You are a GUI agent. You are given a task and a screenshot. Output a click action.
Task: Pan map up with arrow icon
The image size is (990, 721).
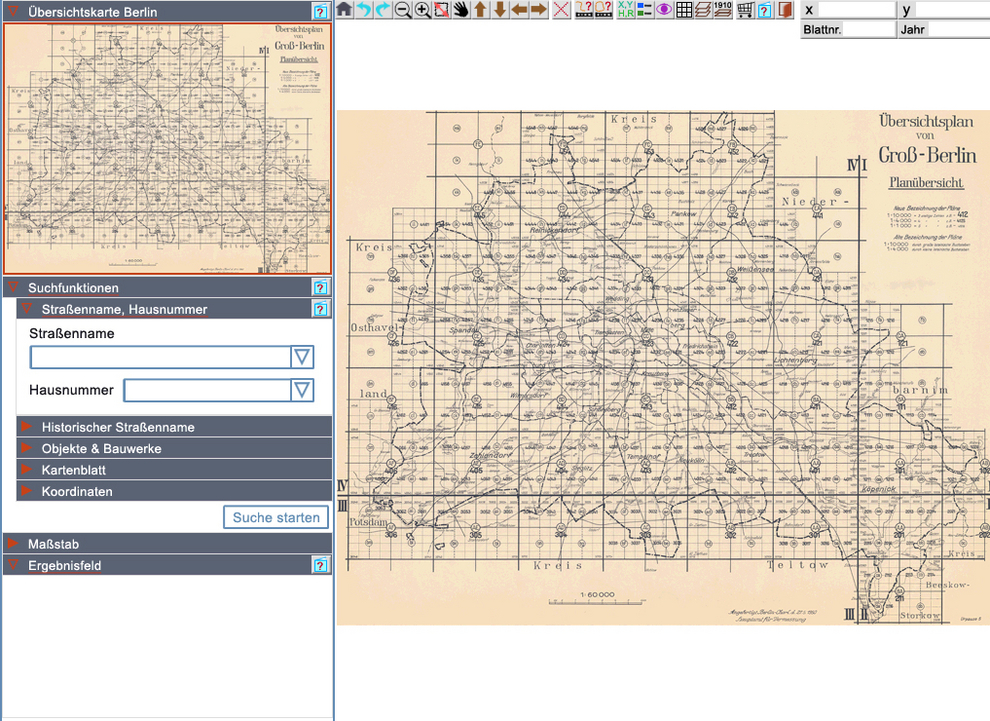pos(480,9)
